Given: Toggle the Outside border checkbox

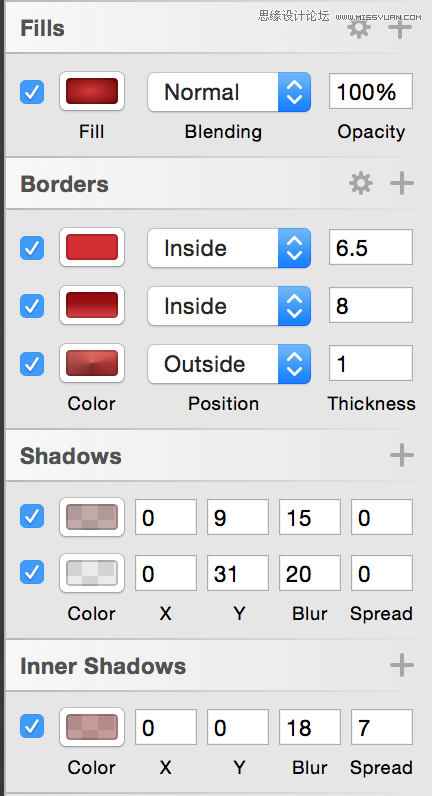Looking at the screenshot, I should tap(32, 364).
